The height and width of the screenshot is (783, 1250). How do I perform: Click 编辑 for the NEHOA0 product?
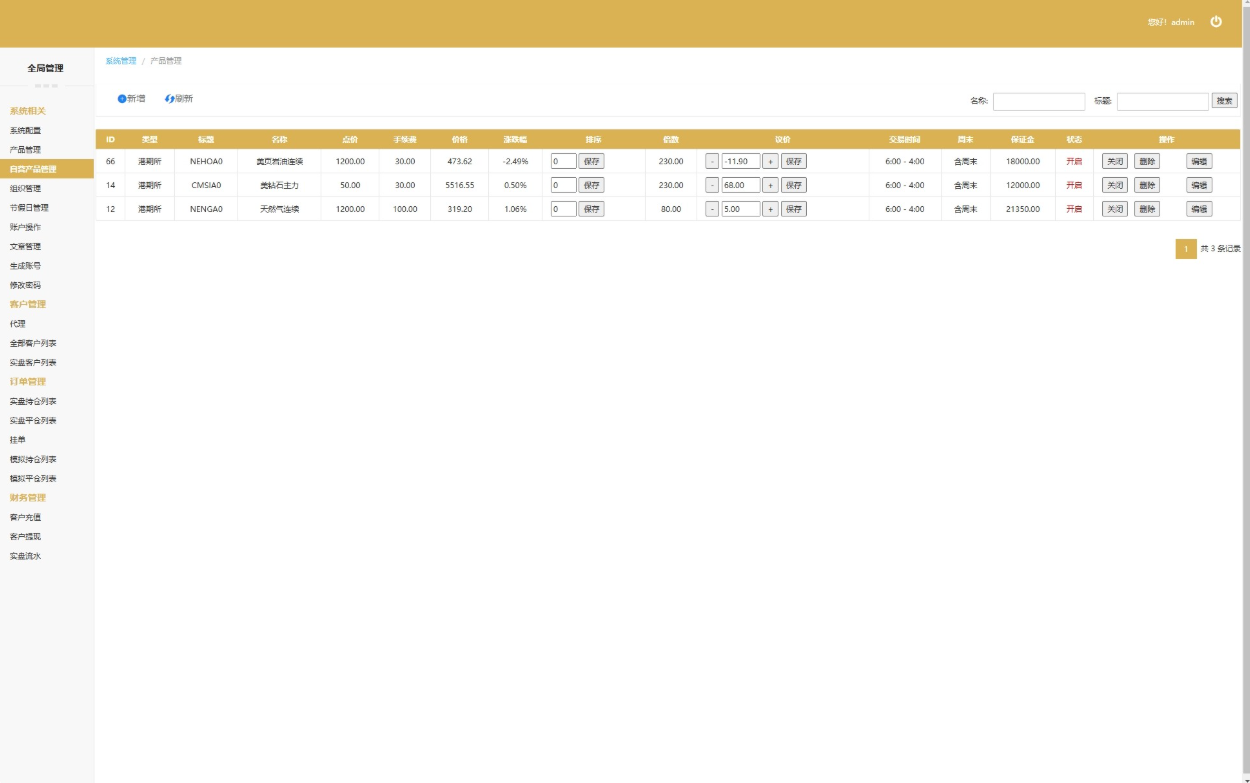(x=1199, y=161)
